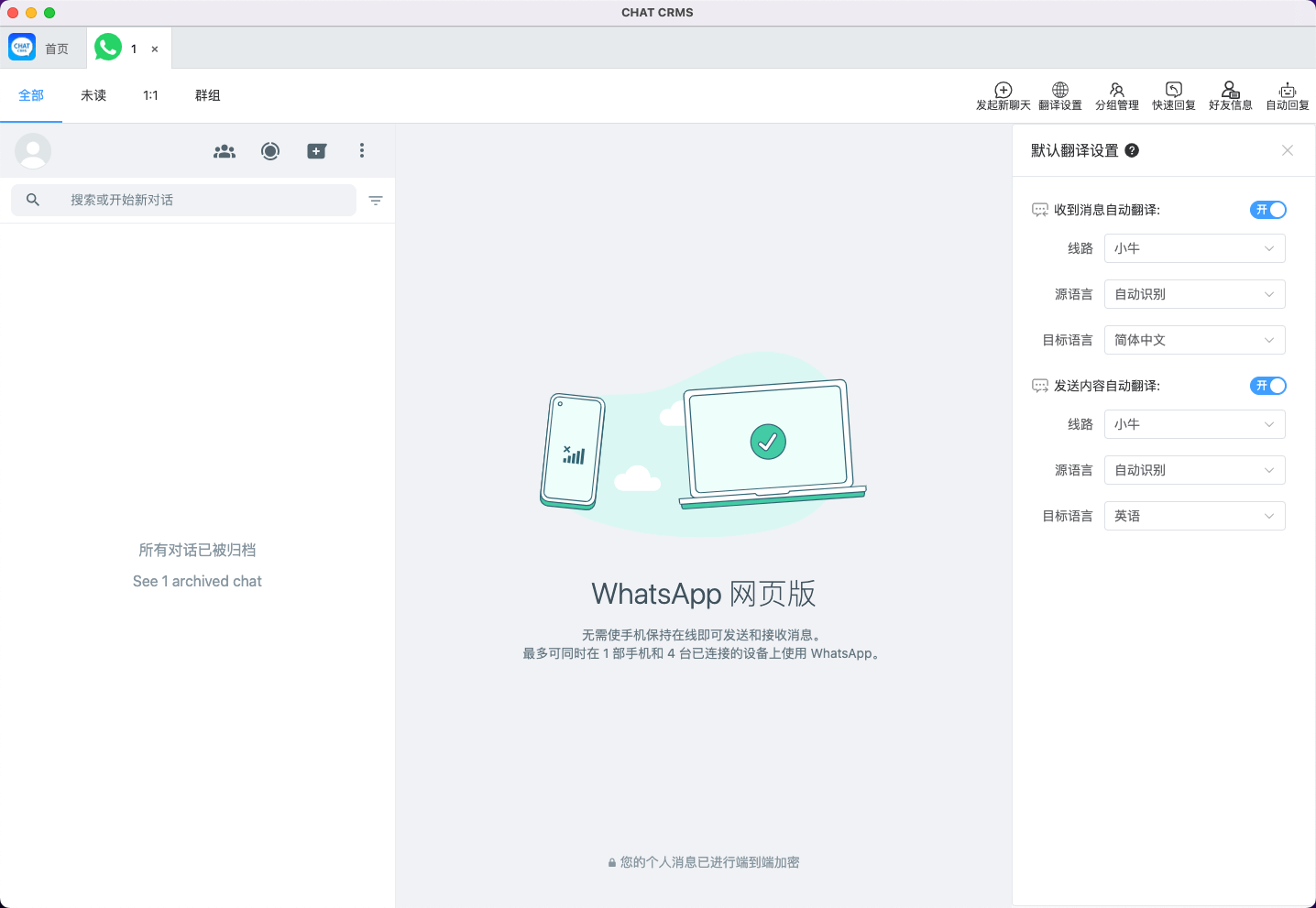Image resolution: width=1316 pixels, height=908 pixels.
Task: Open the 分组管理 group management icon
Action: [1116, 95]
